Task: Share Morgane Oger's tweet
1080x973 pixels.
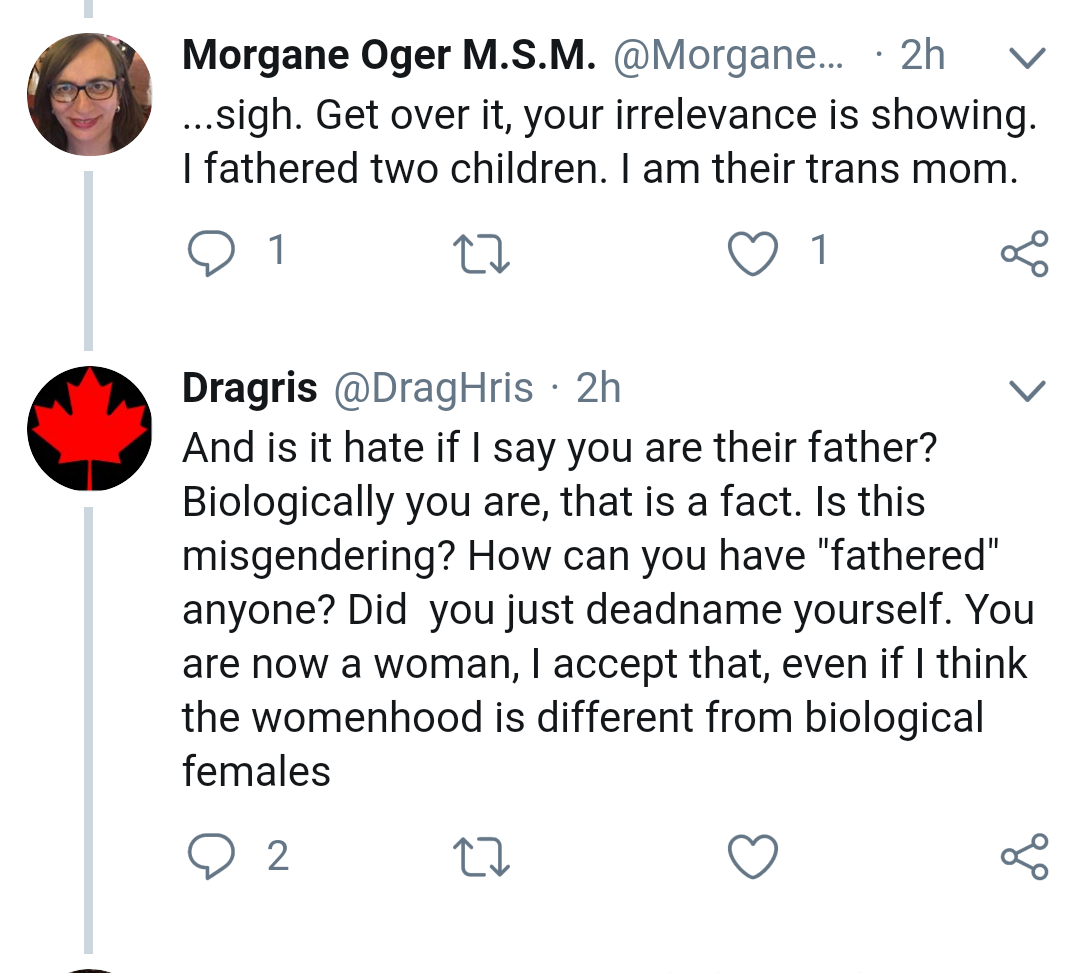Action: tap(1025, 253)
